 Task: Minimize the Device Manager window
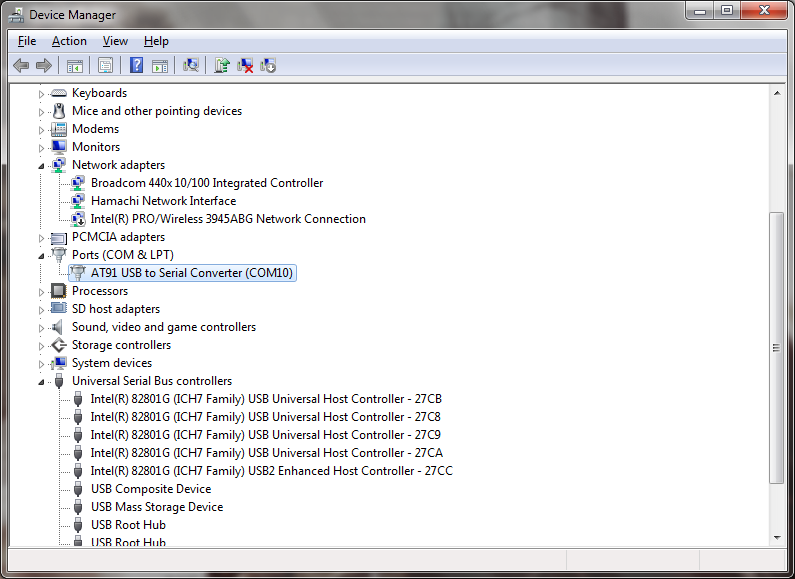pos(700,11)
